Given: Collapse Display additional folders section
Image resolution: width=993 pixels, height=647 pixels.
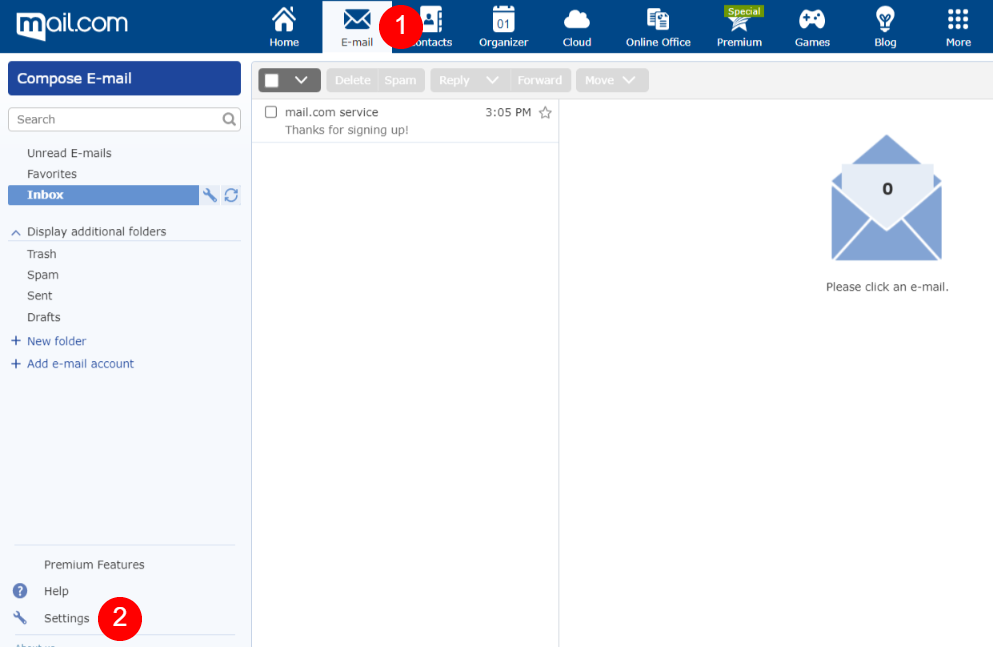Looking at the screenshot, I should click(16, 232).
